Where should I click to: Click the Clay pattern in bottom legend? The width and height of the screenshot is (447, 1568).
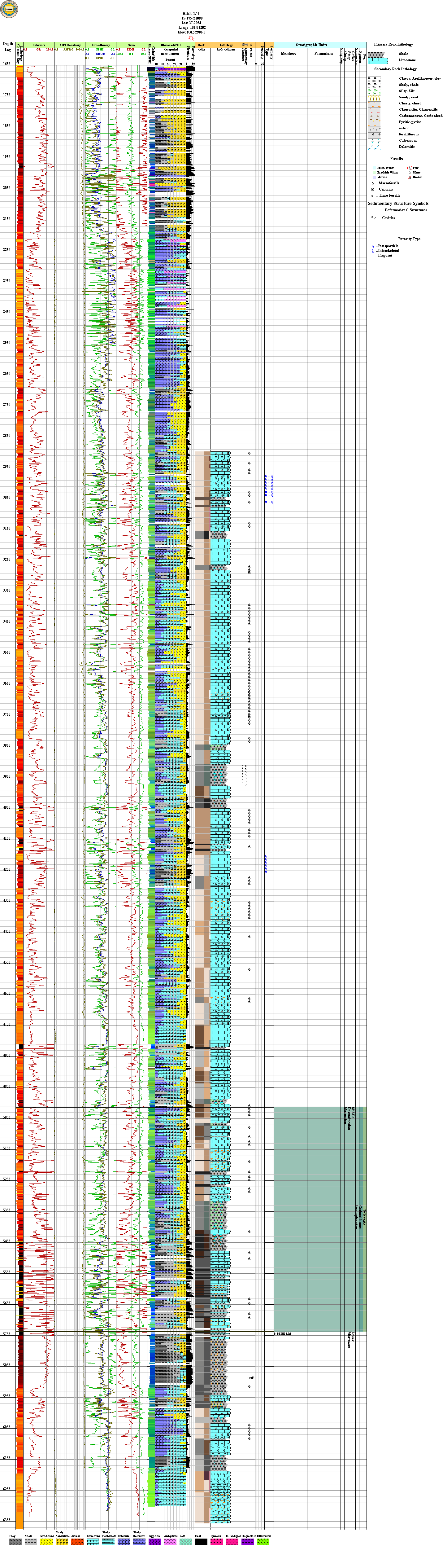pyautogui.click(x=15, y=1542)
